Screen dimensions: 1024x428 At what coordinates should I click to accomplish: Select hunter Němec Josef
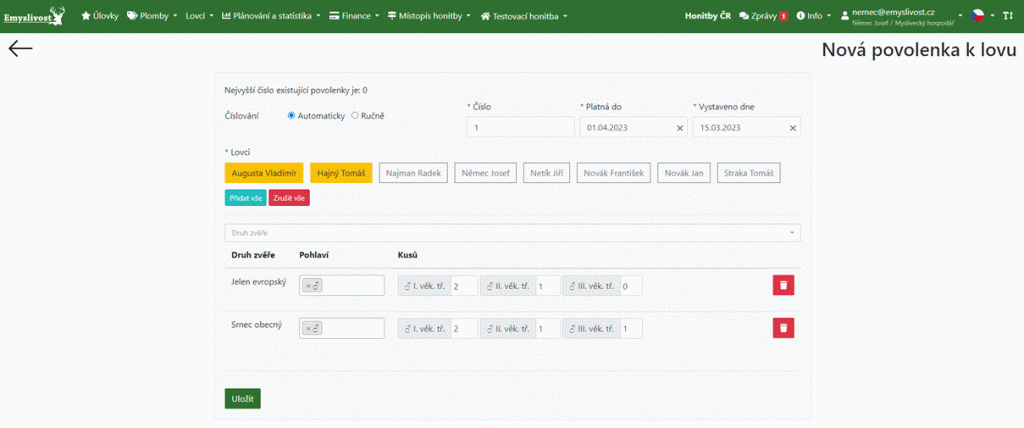click(x=485, y=173)
